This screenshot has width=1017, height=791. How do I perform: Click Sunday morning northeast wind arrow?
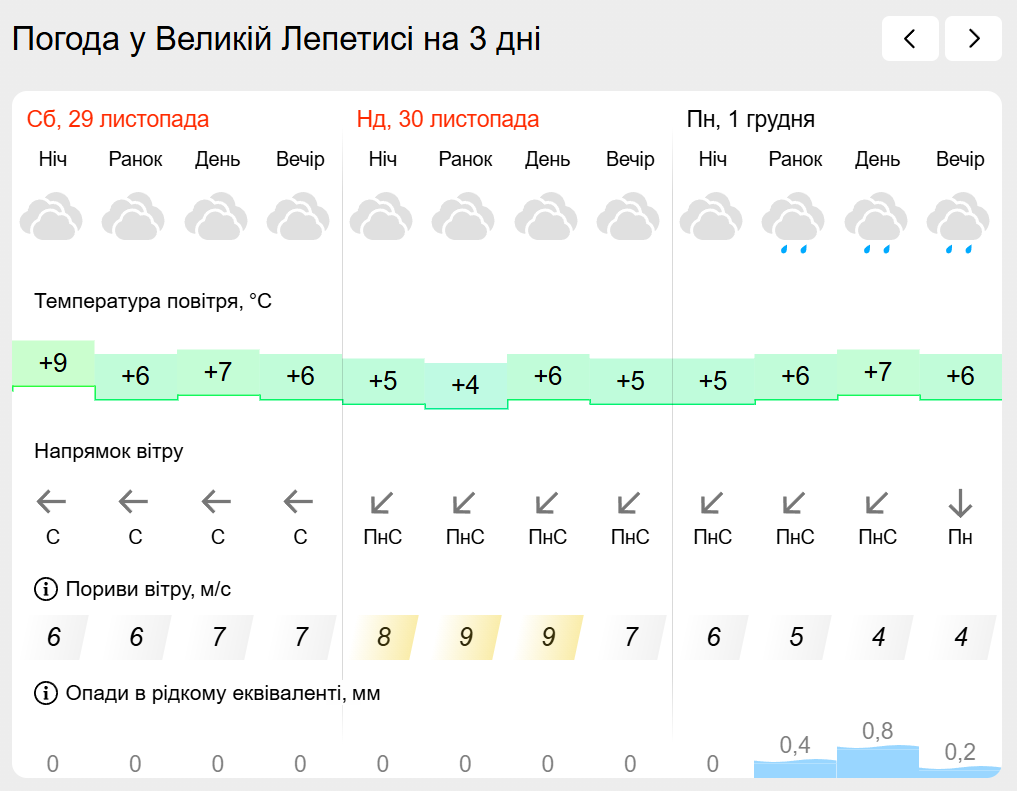tap(465, 502)
